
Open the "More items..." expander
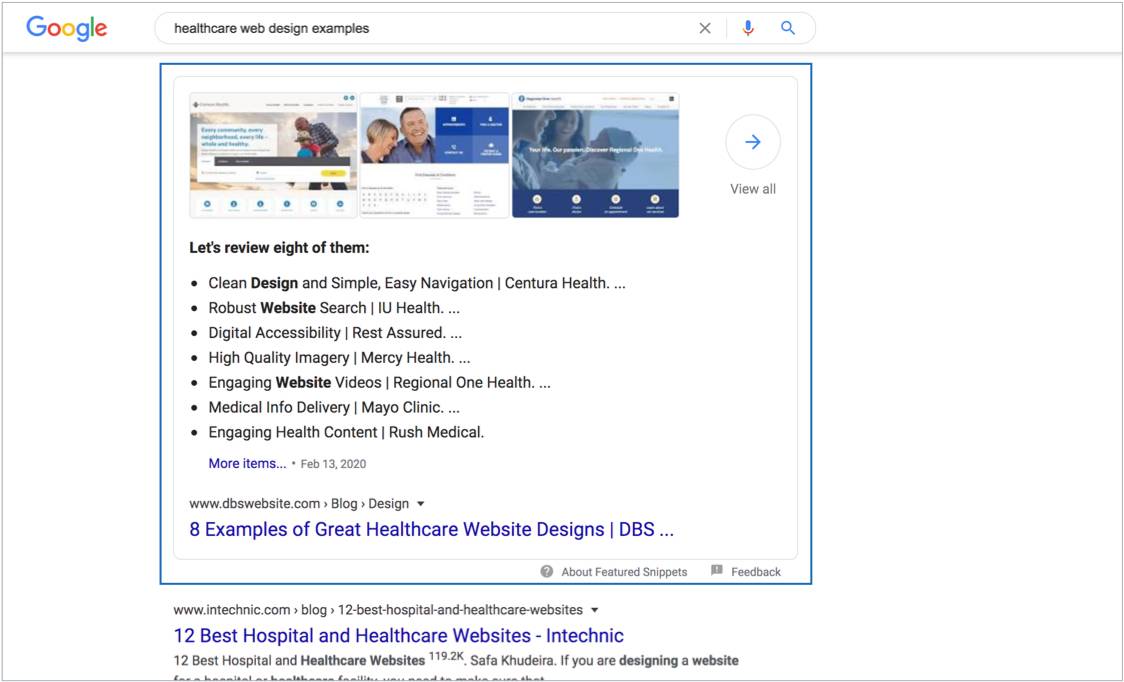click(x=246, y=463)
